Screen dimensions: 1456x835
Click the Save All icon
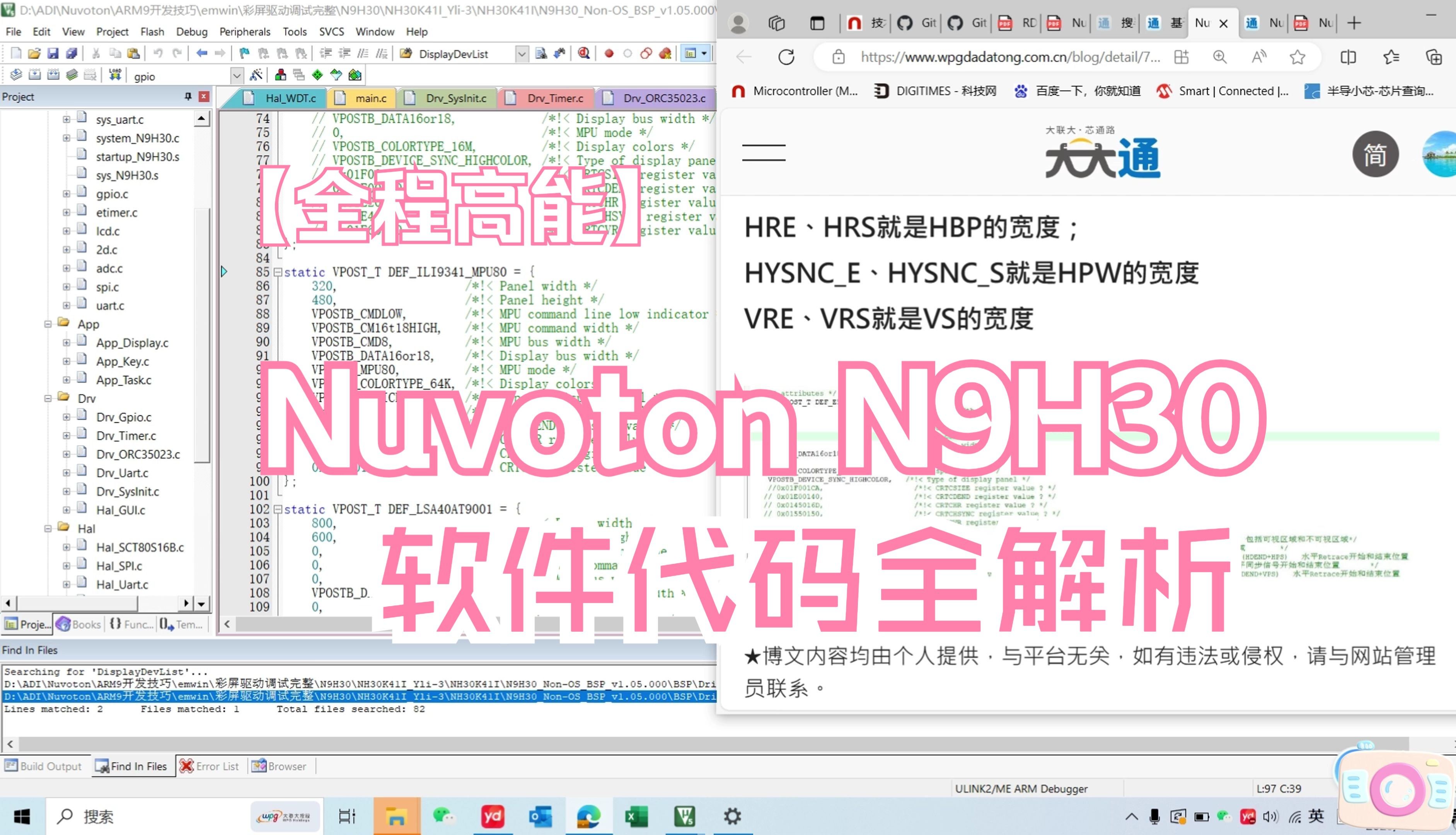coord(72,53)
